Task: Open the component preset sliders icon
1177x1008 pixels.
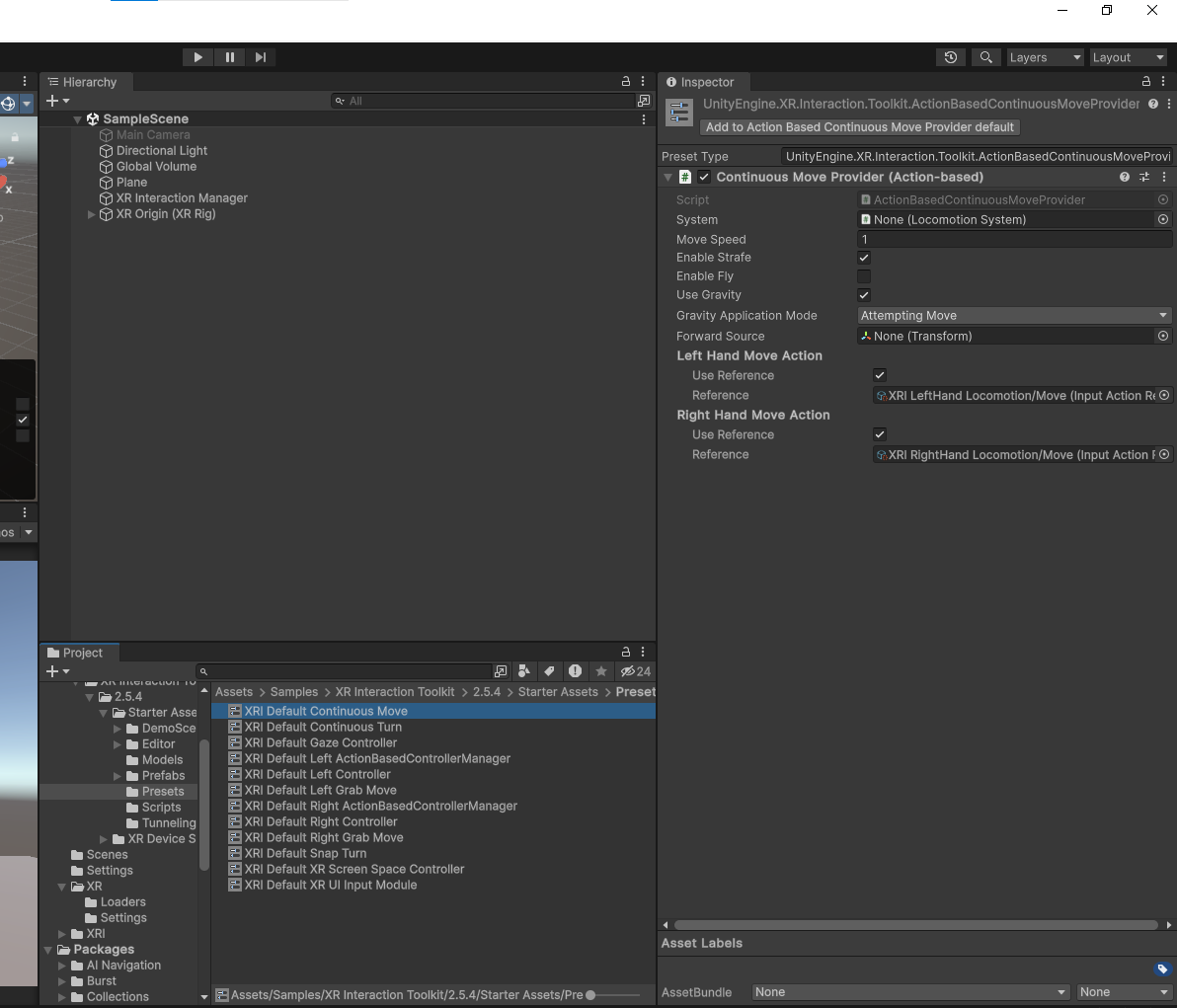Action: click(x=1144, y=177)
